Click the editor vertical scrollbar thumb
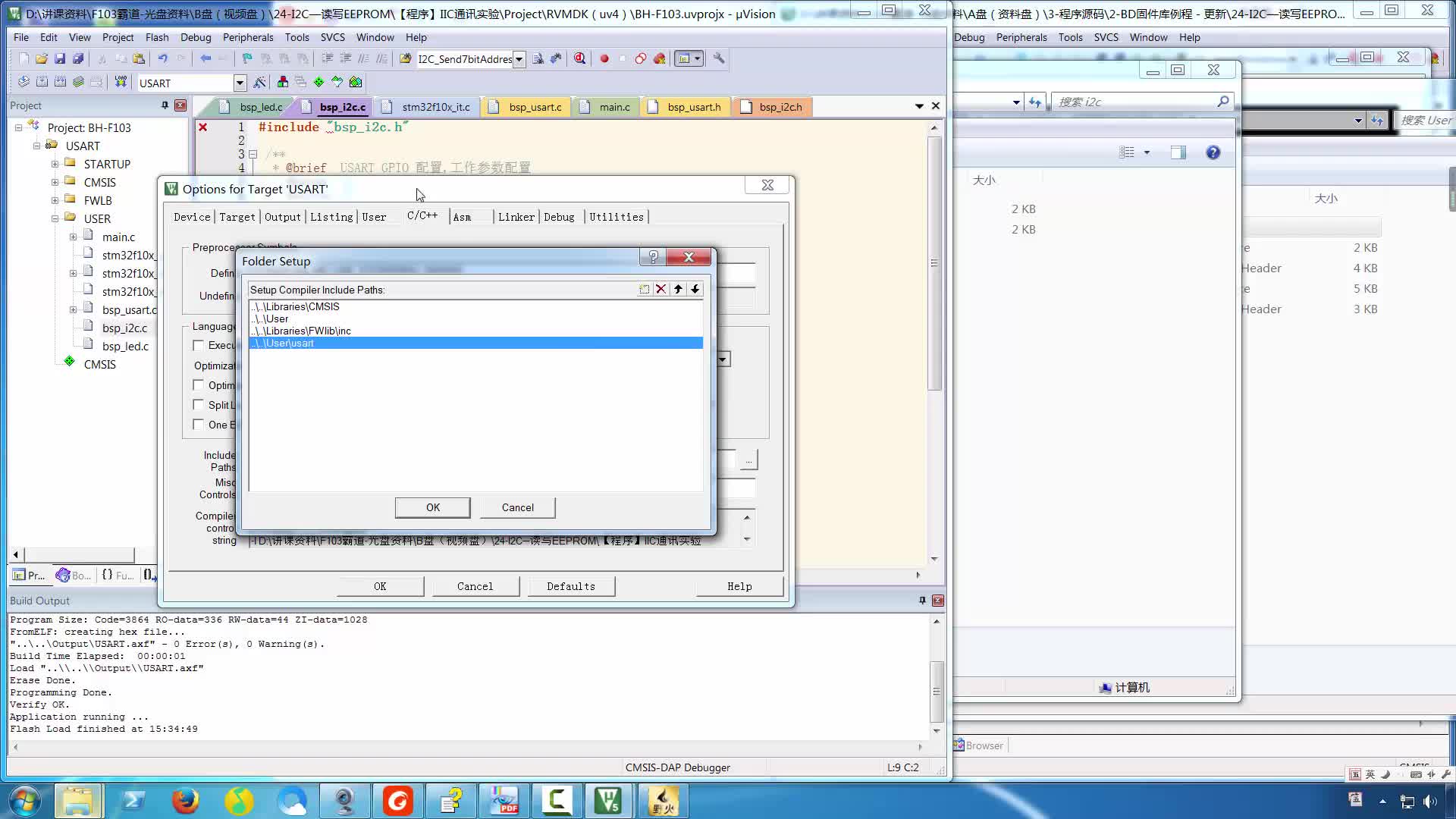This screenshot has height=819, width=1456. [935, 263]
